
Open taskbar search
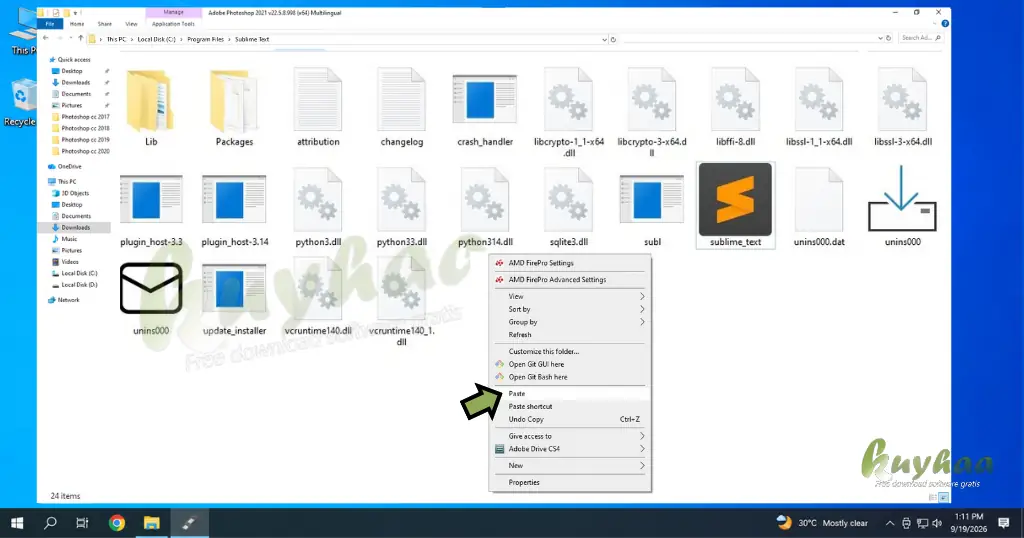point(50,522)
